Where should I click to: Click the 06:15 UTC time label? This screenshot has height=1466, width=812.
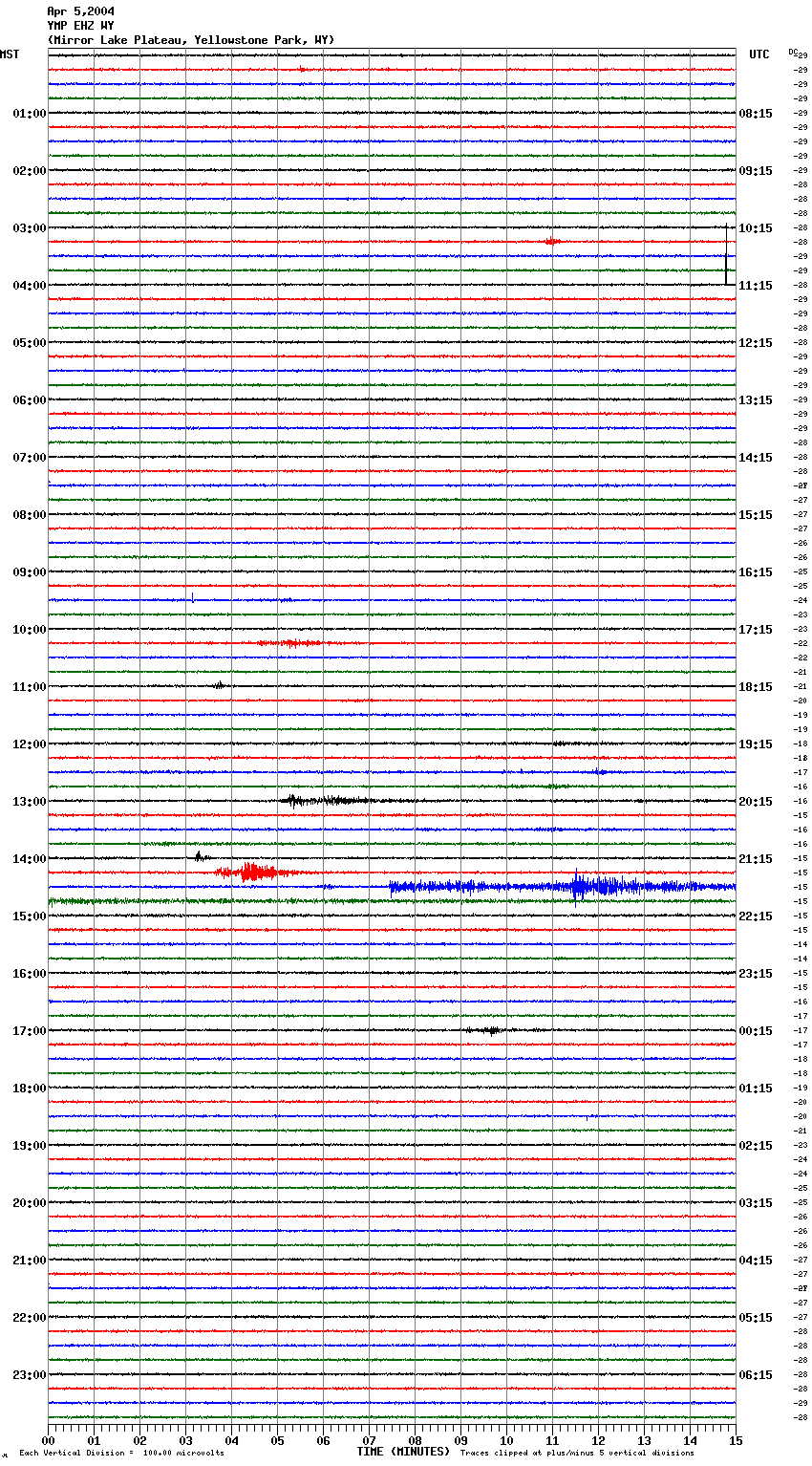pos(756,1375)
